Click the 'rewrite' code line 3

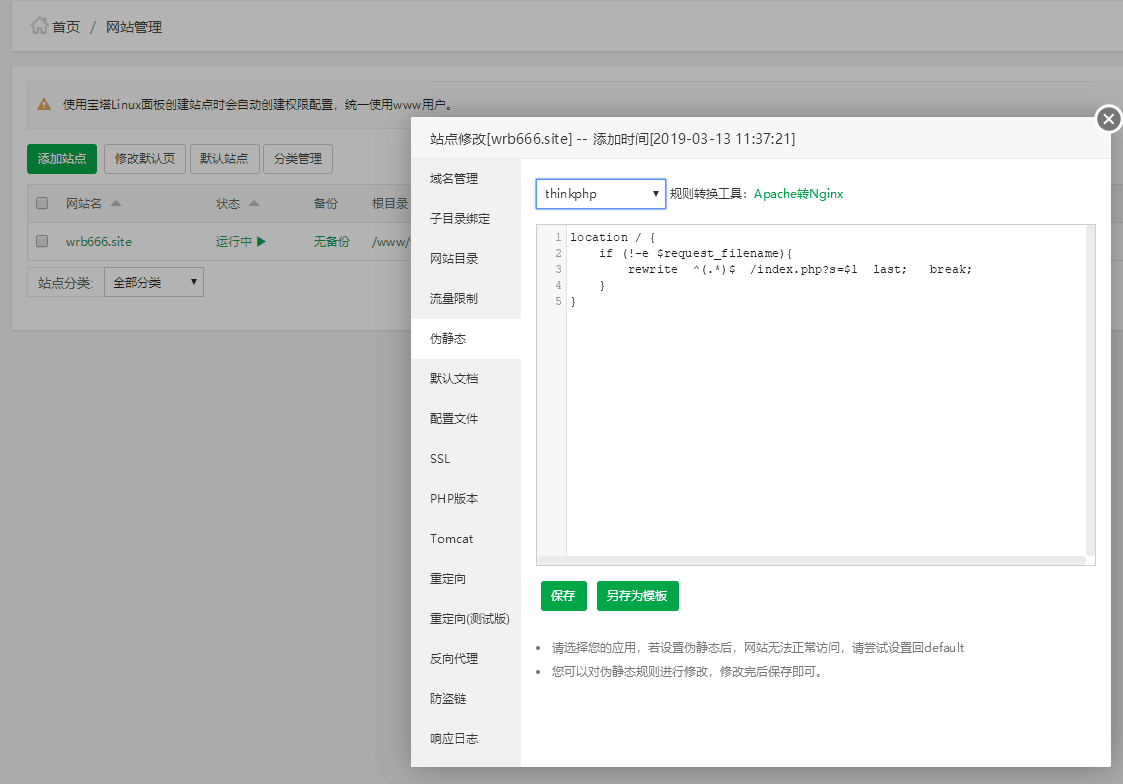[x=799, y=270]
